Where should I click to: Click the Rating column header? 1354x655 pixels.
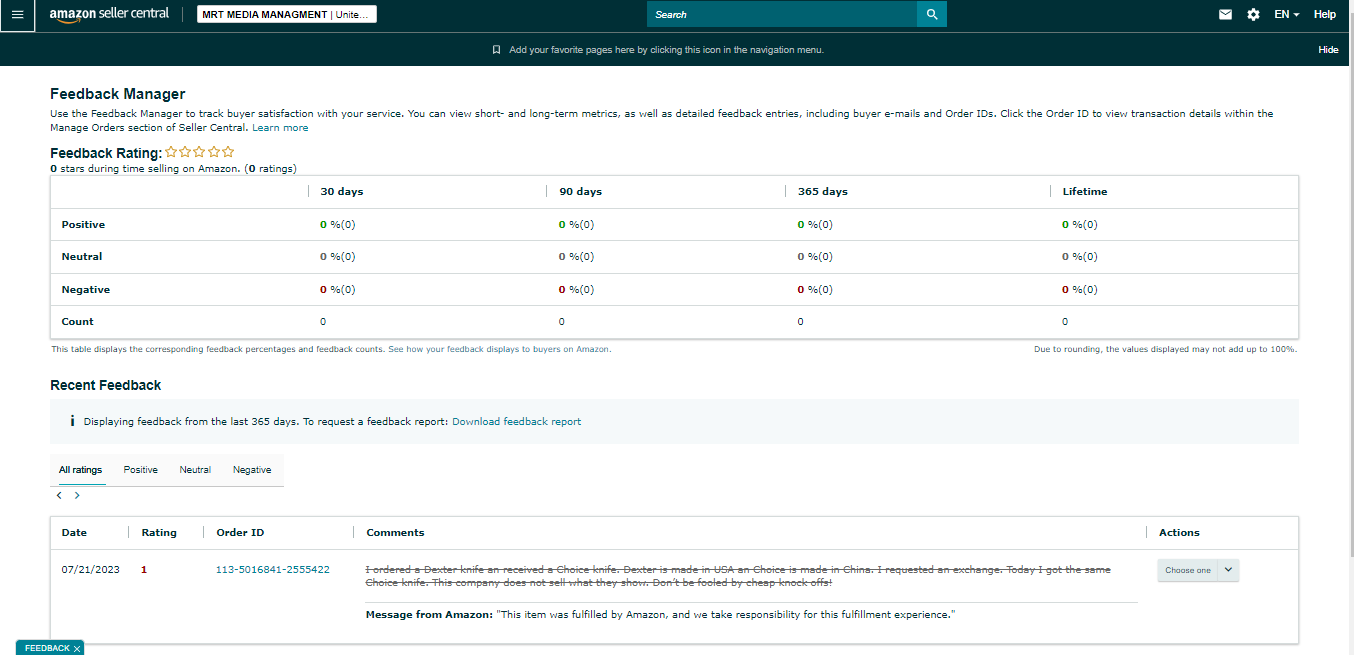[x=159, y=533]
